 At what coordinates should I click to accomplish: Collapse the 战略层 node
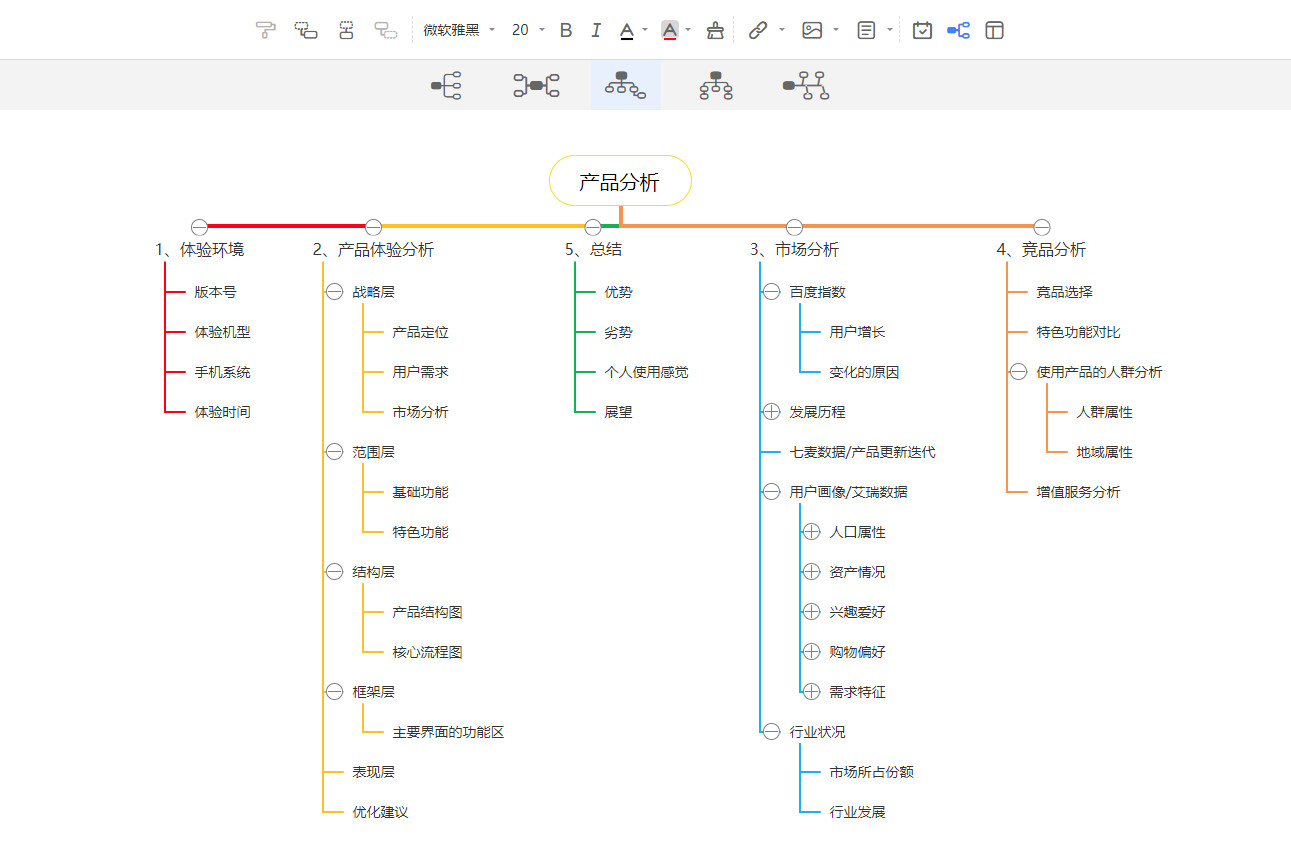(335, 292)
